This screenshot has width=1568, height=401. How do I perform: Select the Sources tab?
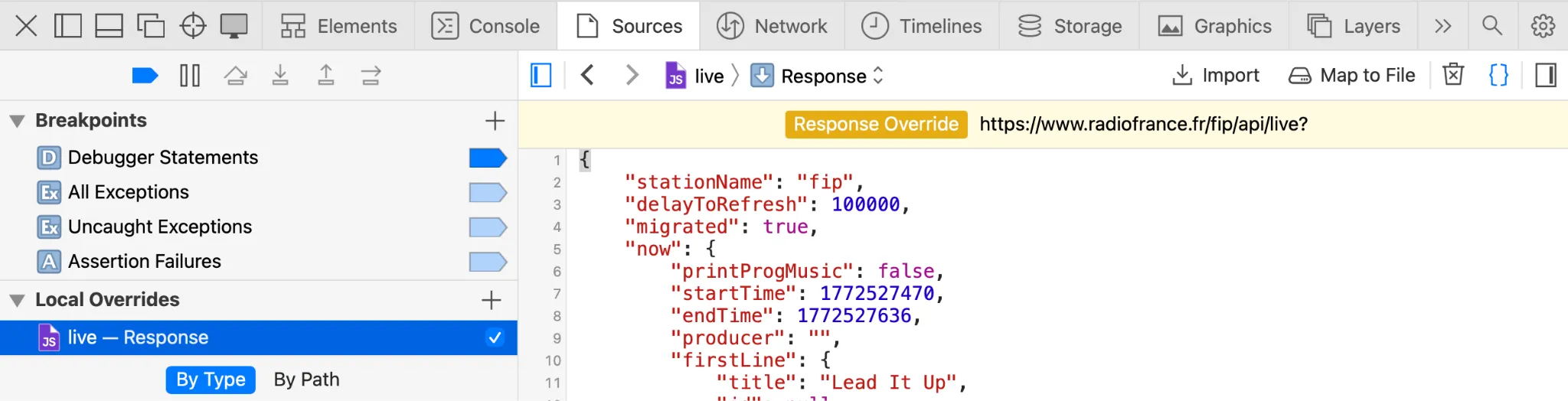click(629, 26)
